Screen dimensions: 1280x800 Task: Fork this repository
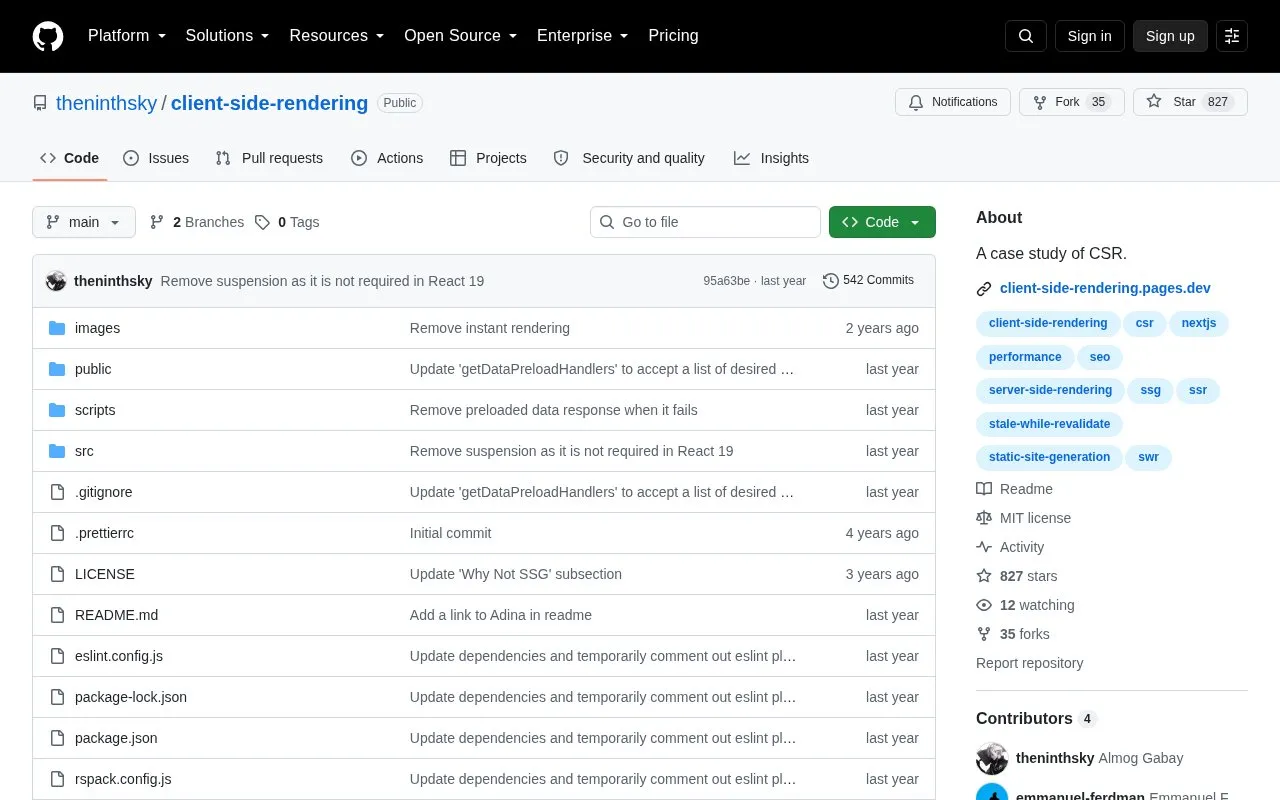tap(1071, 102)
